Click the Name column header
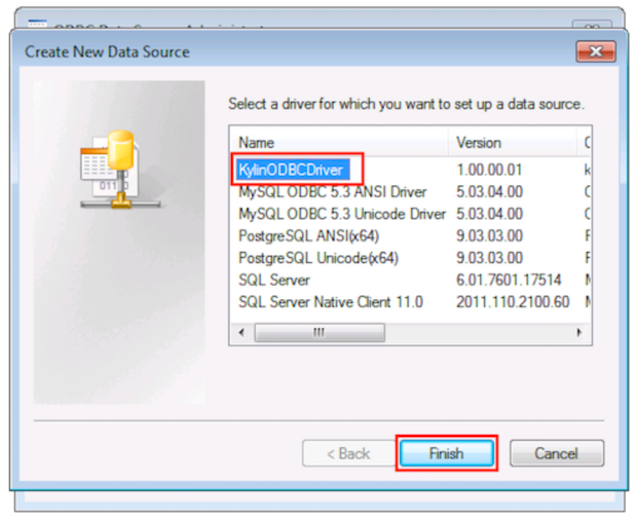635x518 pixels. coord(339,143)
